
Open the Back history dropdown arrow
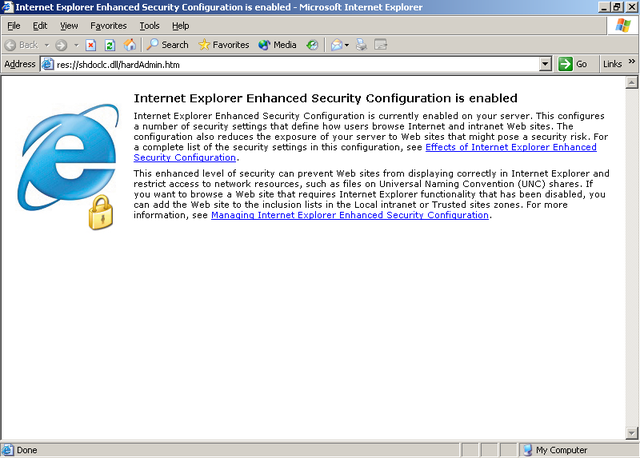tap(47, 45)
